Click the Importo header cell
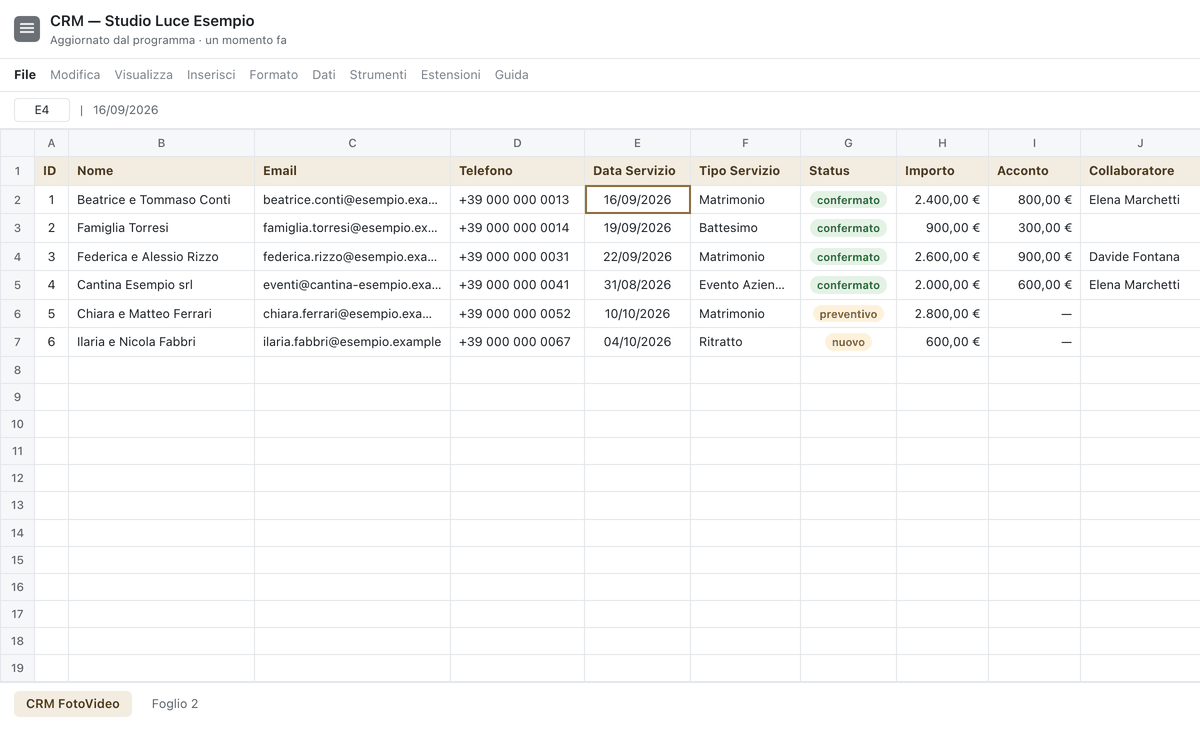 coord(943,171)
